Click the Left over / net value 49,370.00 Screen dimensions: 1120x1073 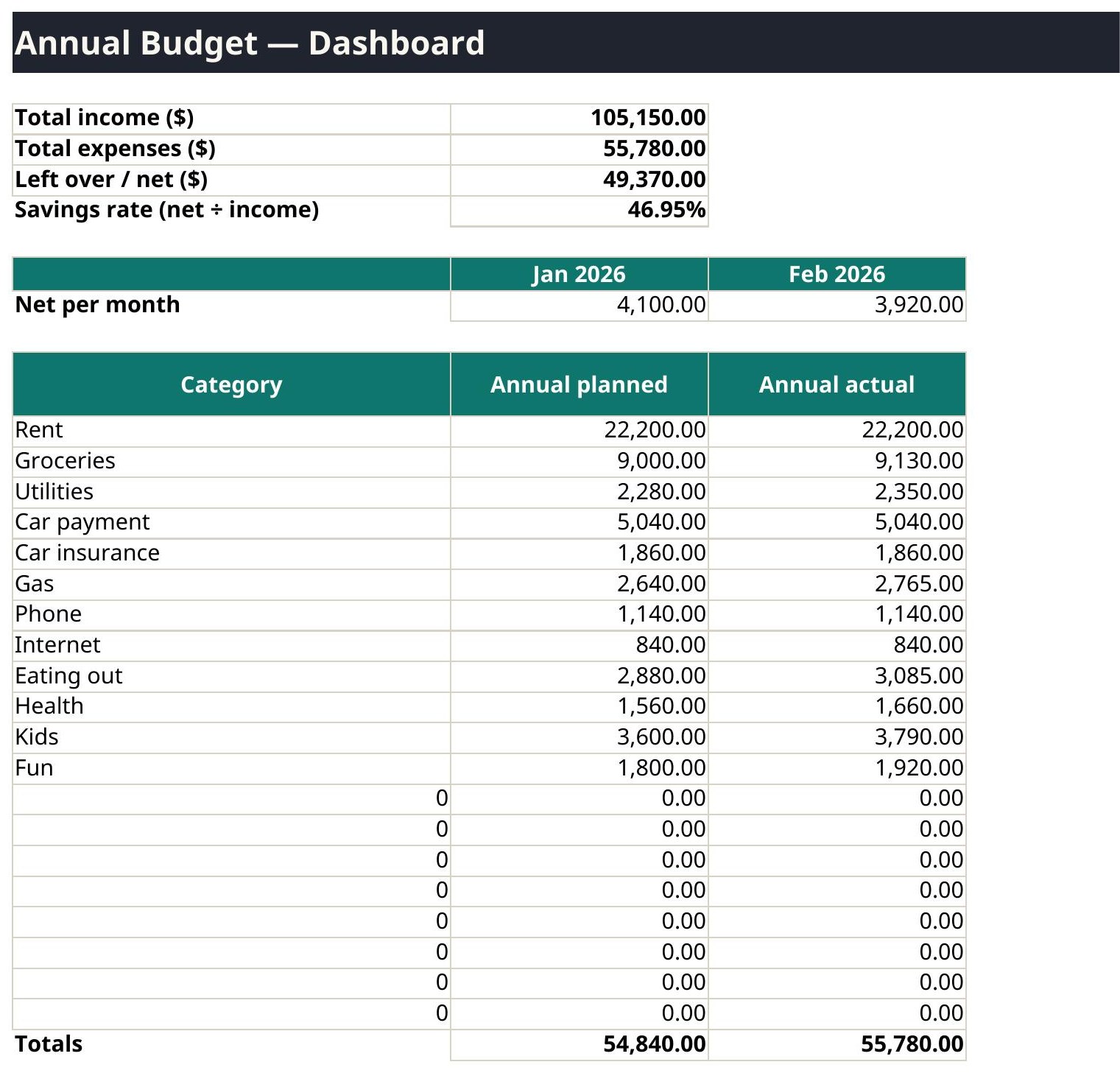579,180
